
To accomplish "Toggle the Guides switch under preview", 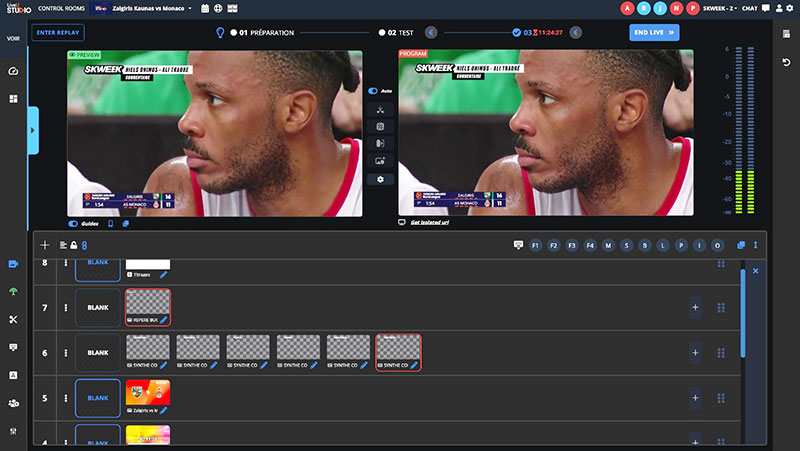I will coord(74,223).
